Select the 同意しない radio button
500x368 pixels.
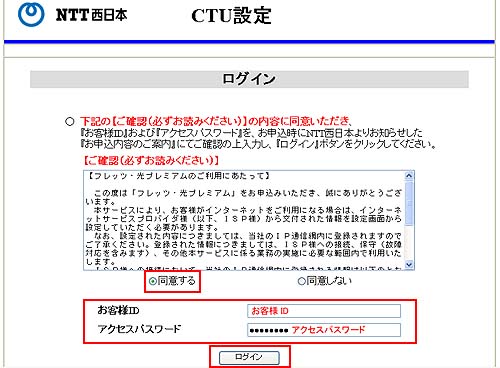coord(301,281)
